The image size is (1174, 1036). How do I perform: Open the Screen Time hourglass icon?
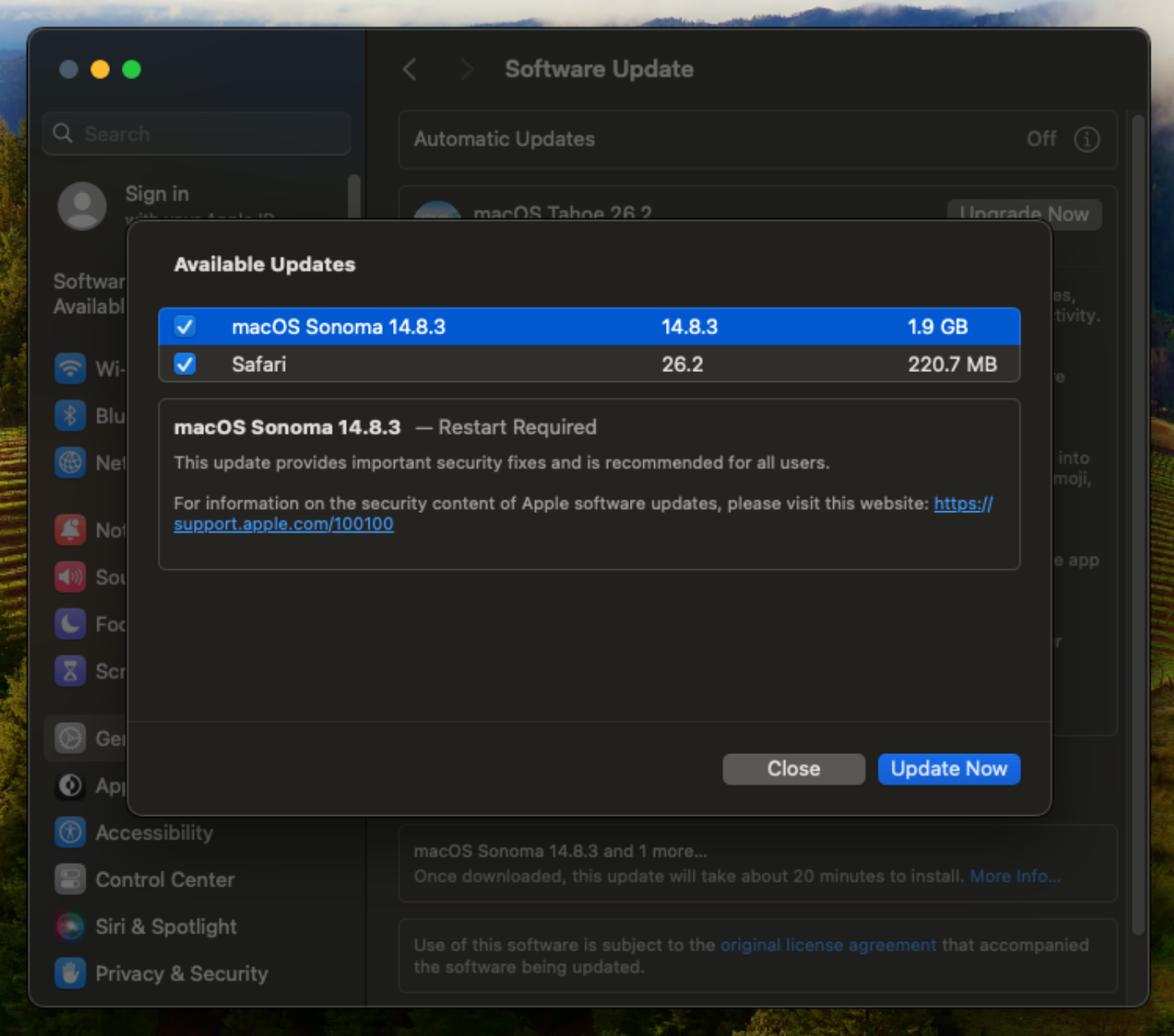71,671
